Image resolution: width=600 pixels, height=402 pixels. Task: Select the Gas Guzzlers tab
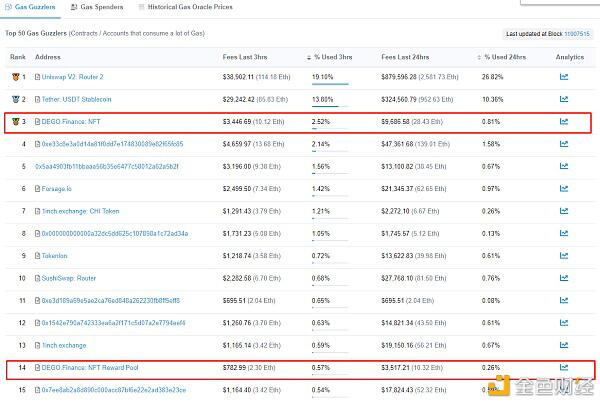30,7
